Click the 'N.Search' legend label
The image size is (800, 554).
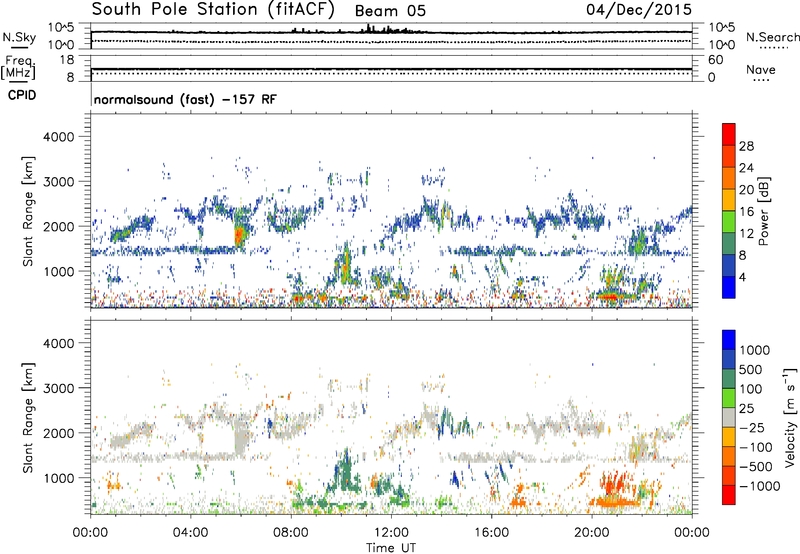[772, 37]
